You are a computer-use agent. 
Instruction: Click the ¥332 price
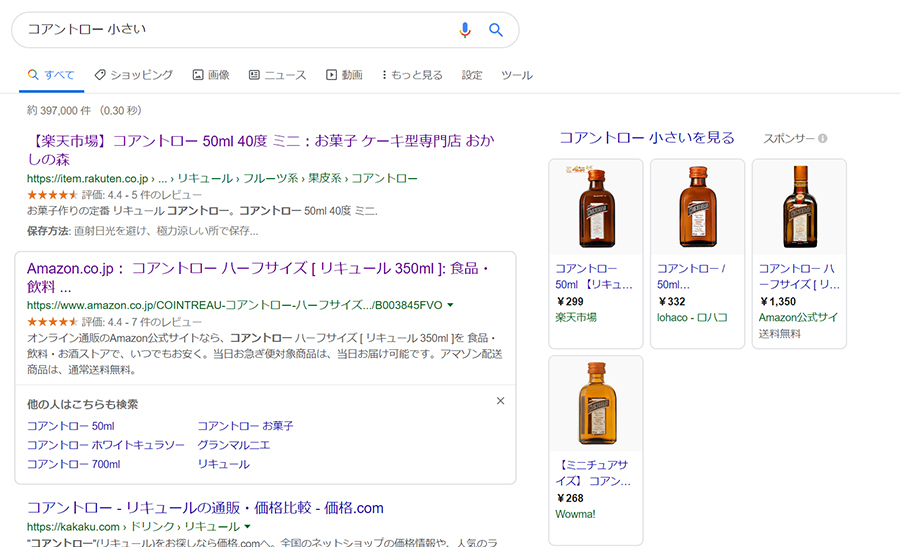672,301
